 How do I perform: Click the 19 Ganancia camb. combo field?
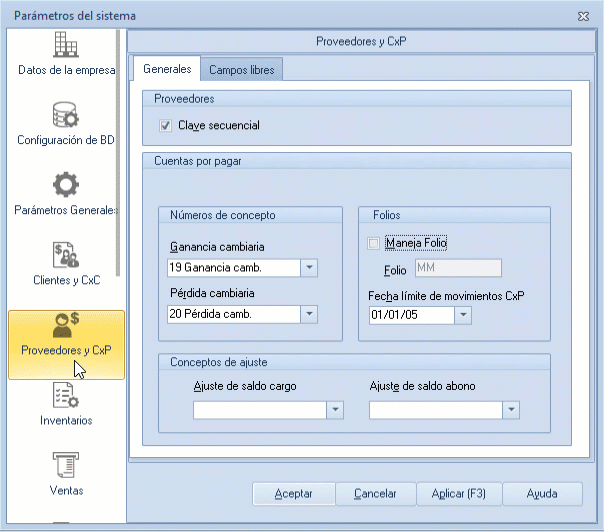pos(234,268)
